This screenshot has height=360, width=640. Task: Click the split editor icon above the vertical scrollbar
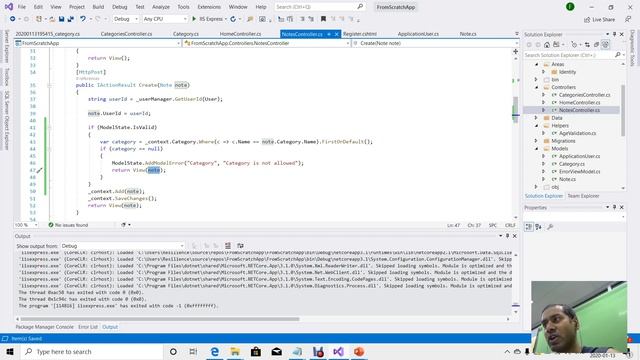[x=516, y=51]
